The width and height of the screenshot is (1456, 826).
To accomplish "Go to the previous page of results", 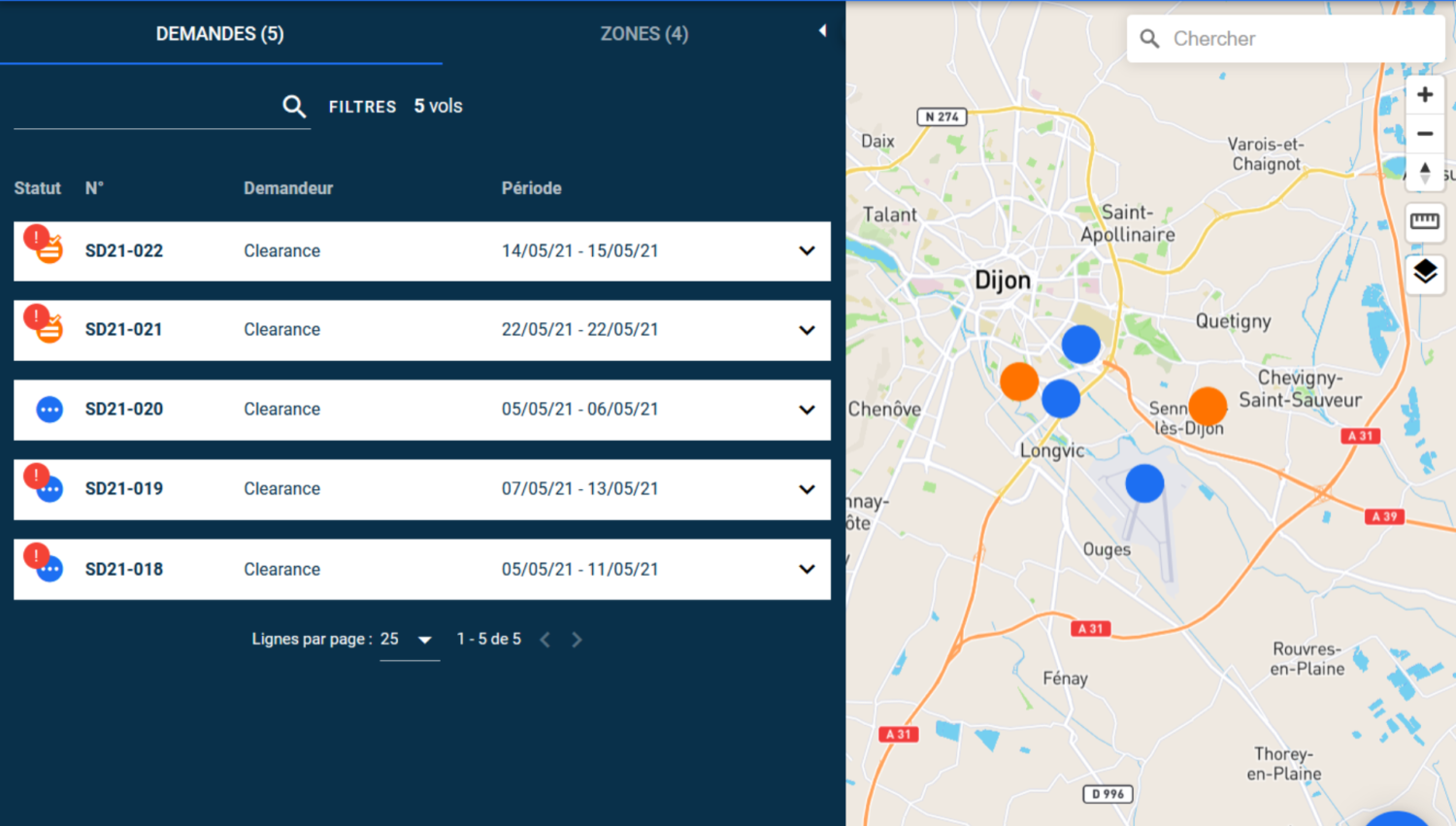I will point(546,640).
